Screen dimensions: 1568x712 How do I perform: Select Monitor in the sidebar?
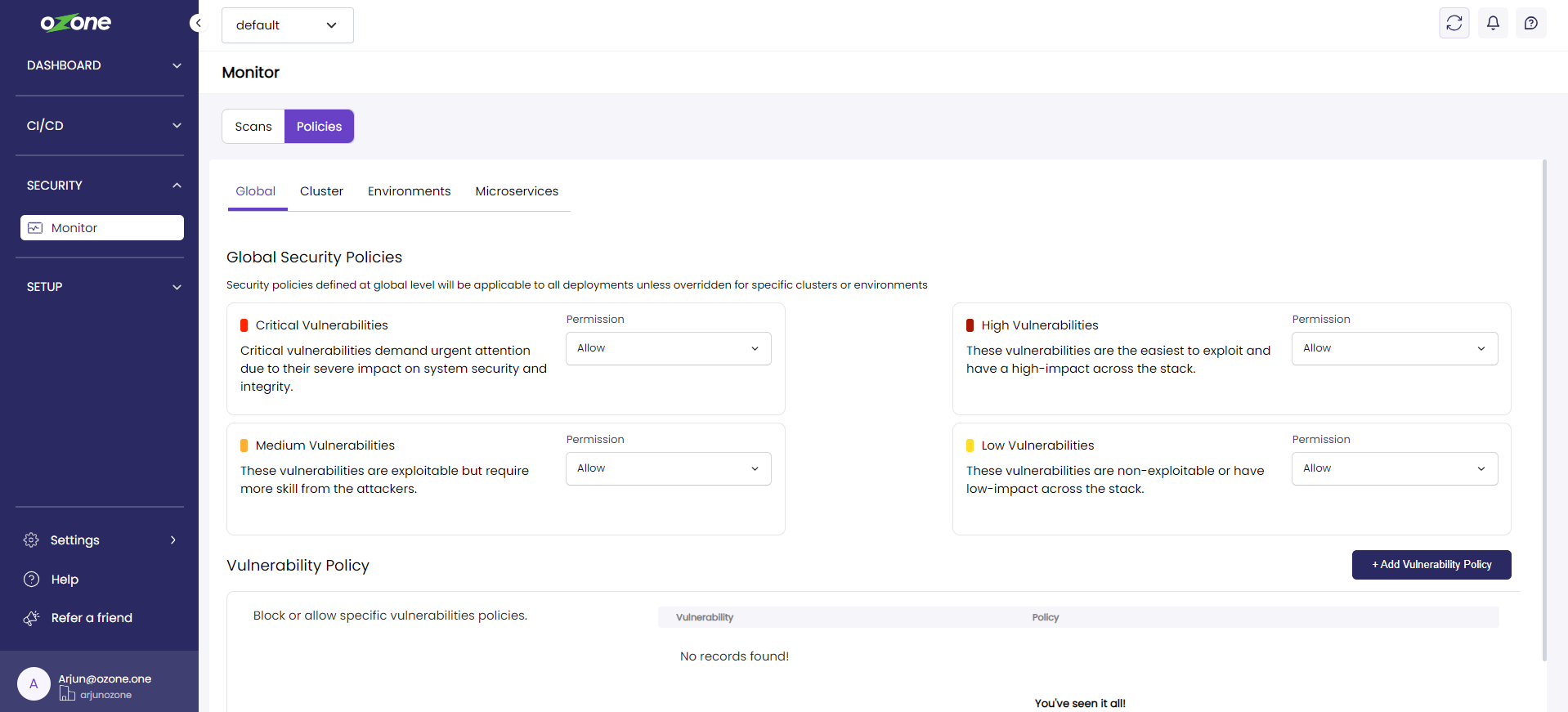[102, 228]
